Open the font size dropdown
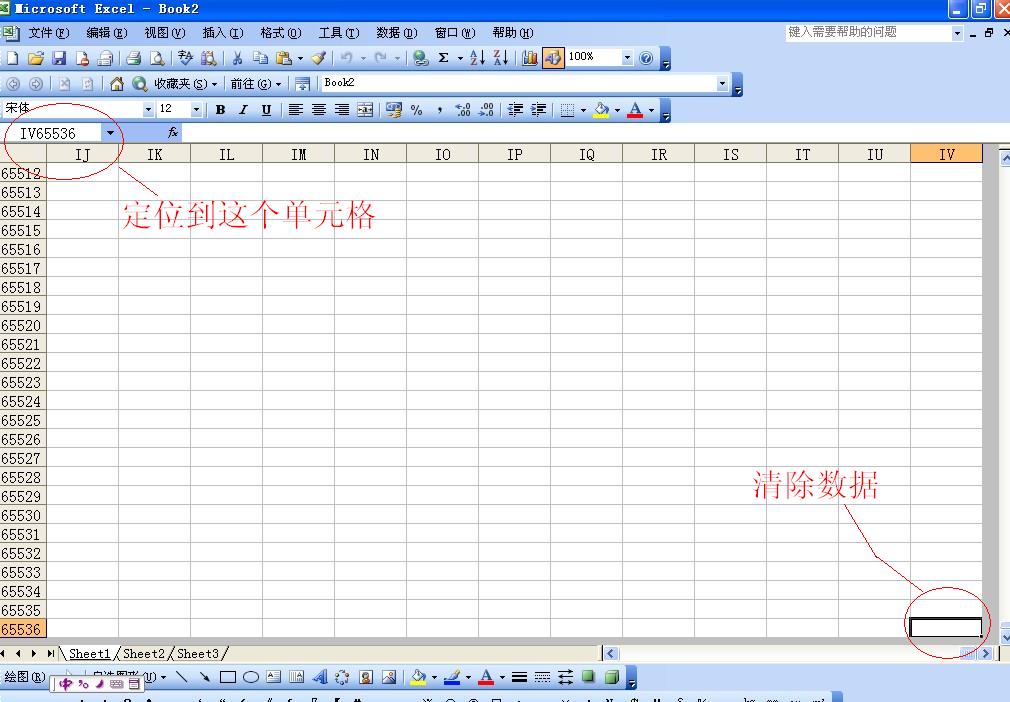This screenshot has height=702, width=1010. pyautogui.click(x=196, y=110)
